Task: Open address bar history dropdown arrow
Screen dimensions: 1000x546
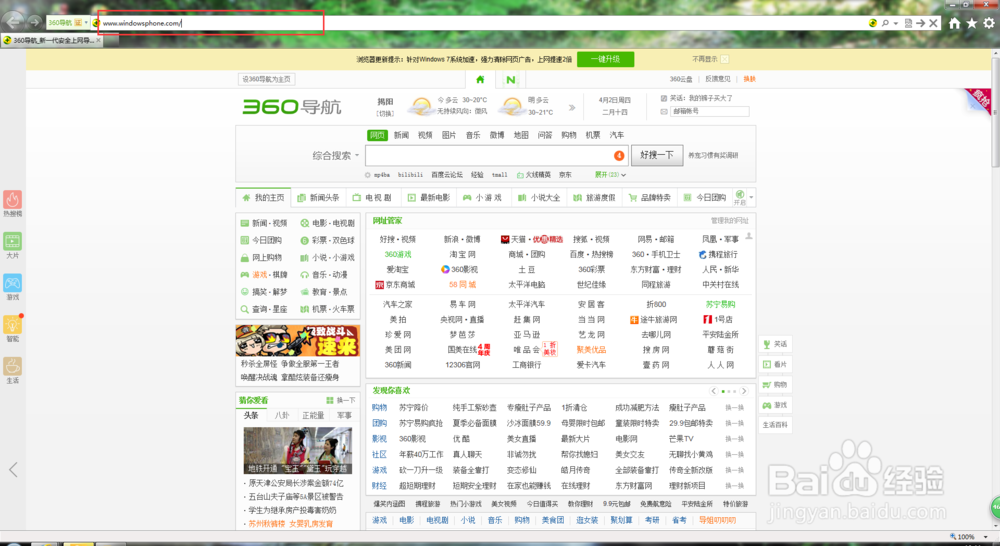Action: [896, 23]
